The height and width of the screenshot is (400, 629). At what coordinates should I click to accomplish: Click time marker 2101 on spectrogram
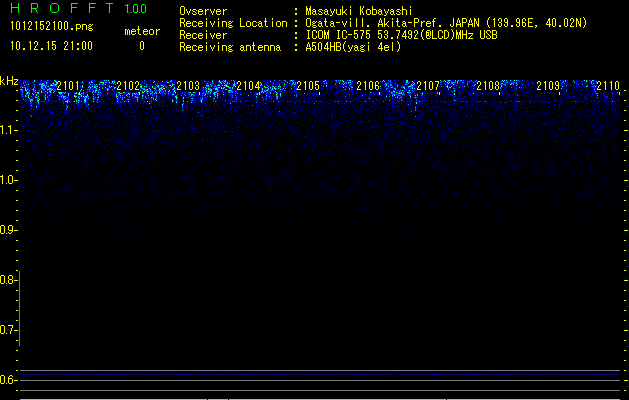(x=68, y=86)
